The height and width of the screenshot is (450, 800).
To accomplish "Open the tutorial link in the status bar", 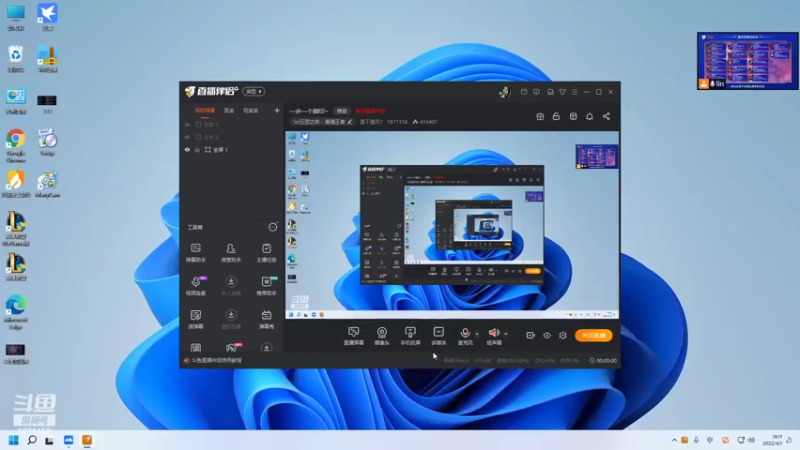I will tap(216, 360).
